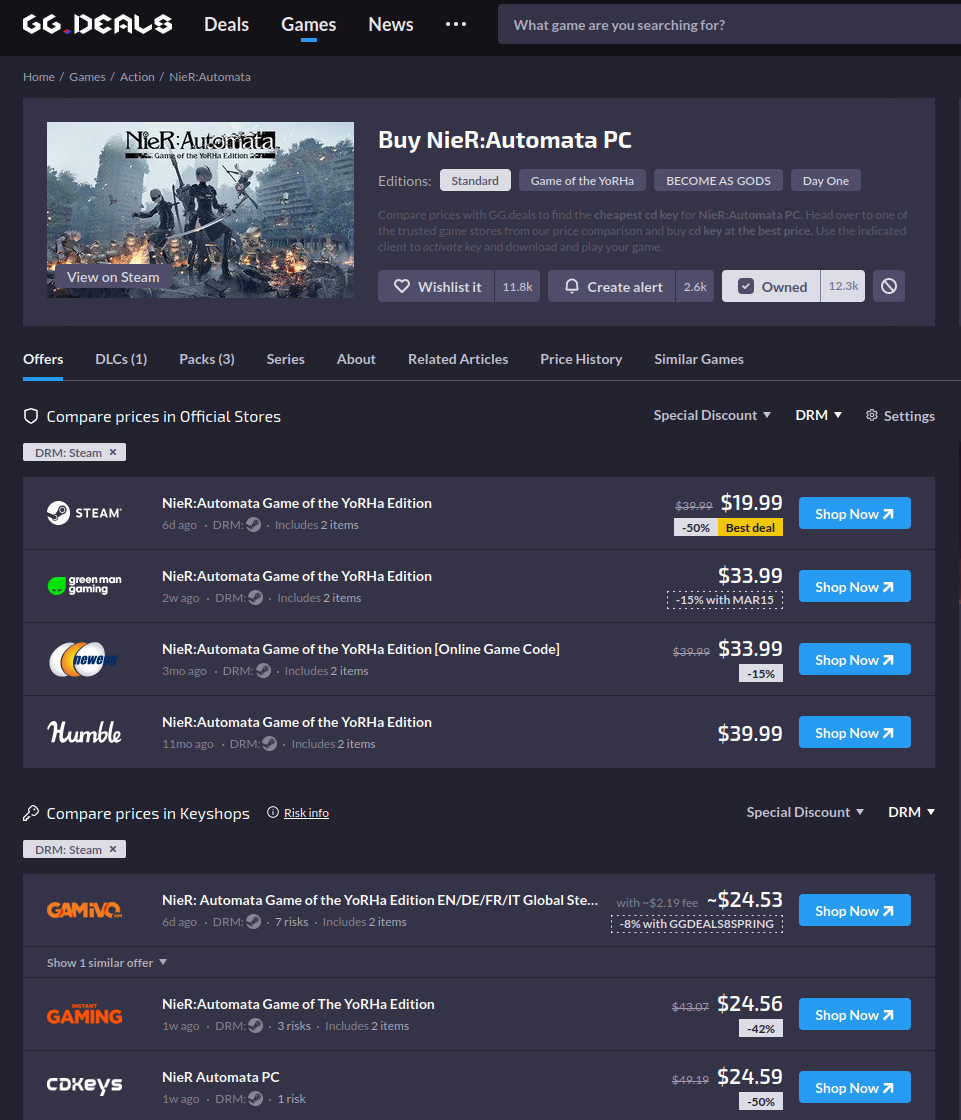Click Steam DRM icon in Newegg offer row
The height and width of the screenshot is (1120, 961).
(x=263, y=671)
